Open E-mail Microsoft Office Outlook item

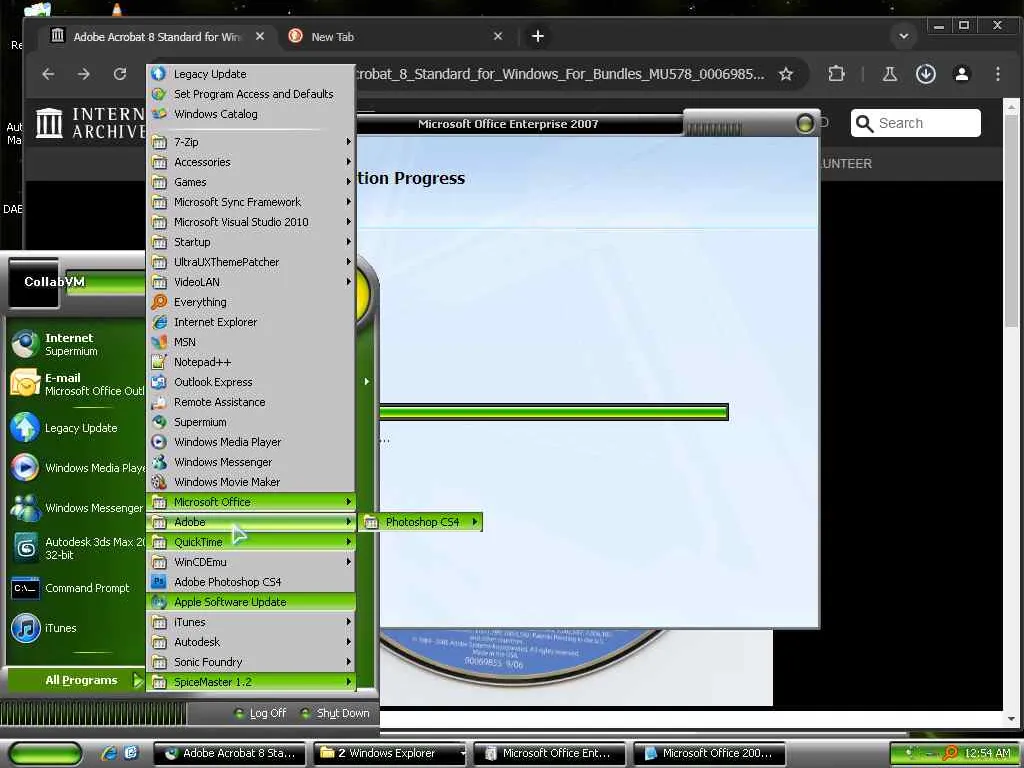pos(76,384)
